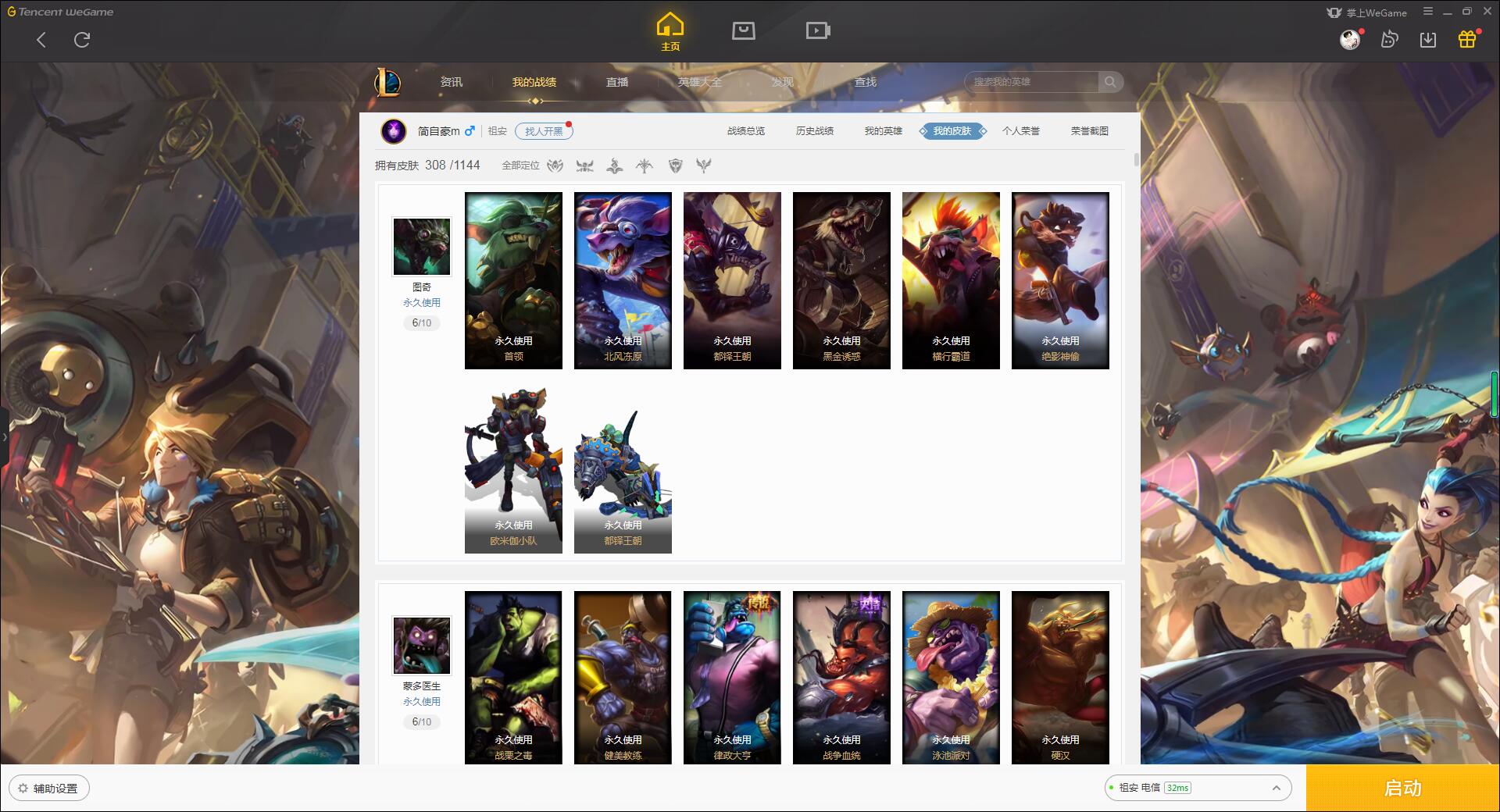Open the 首领 Twitch skin card
The width and height of the screenshot is (1500, 812).
513,280
